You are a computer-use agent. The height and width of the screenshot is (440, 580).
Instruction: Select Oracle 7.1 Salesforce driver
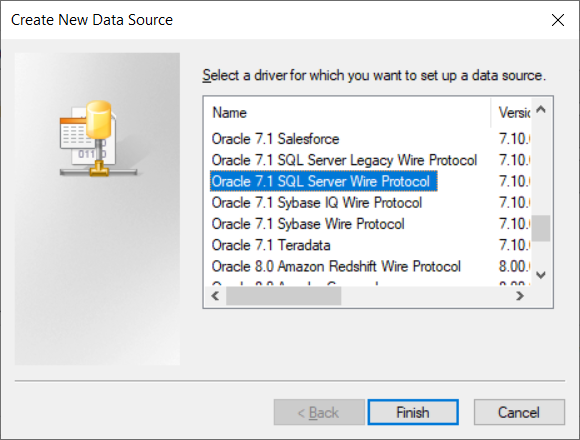click(x=275, y=139)
